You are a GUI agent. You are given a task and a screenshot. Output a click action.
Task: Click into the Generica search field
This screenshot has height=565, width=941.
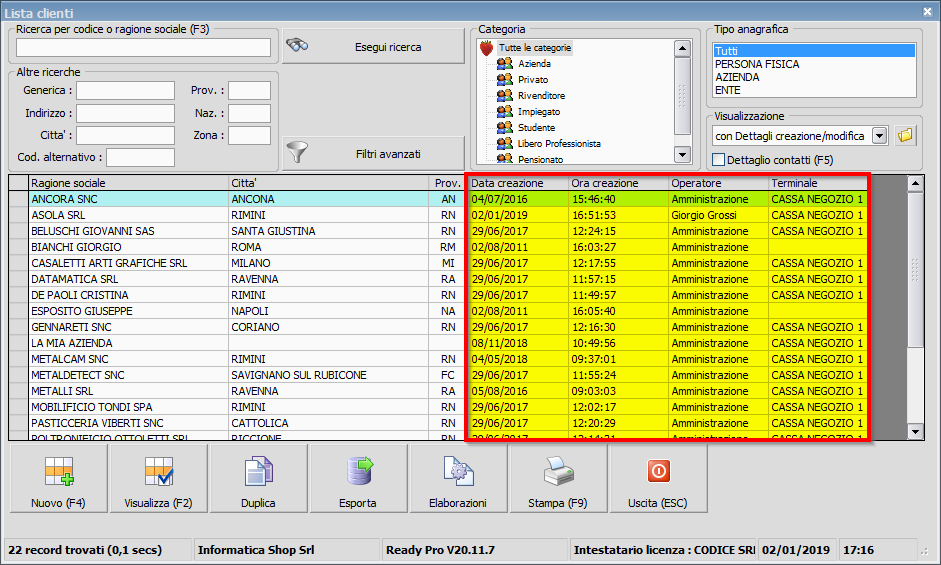click(125, 90)
